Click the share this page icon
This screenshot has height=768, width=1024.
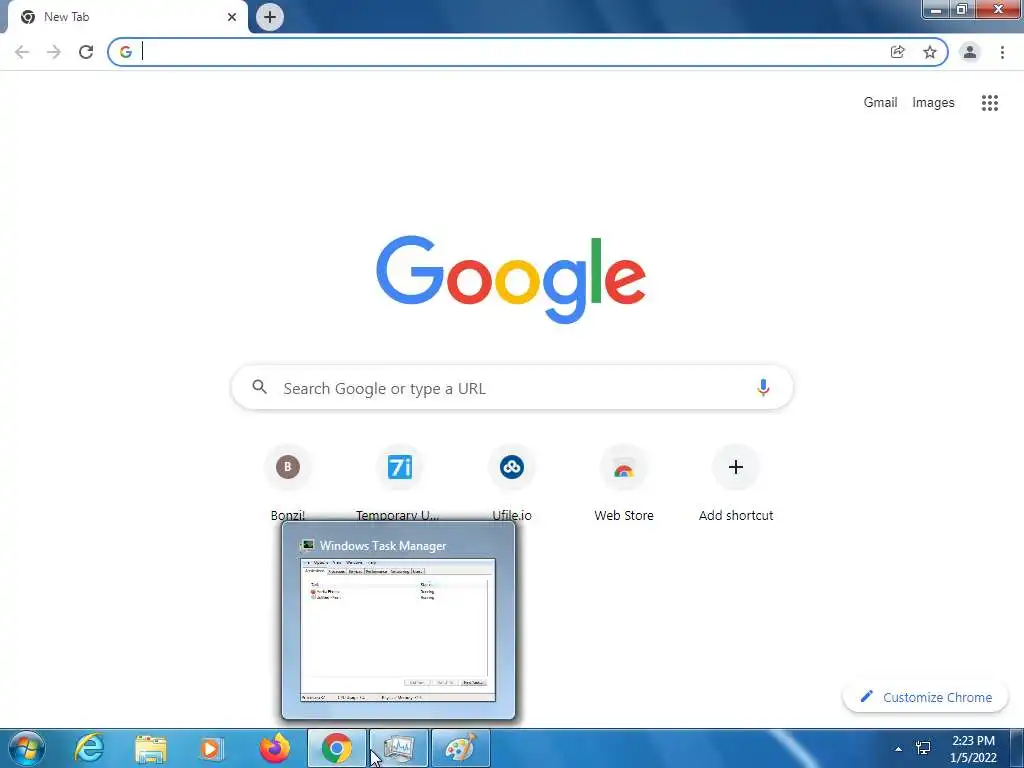(x=898, y=52)
